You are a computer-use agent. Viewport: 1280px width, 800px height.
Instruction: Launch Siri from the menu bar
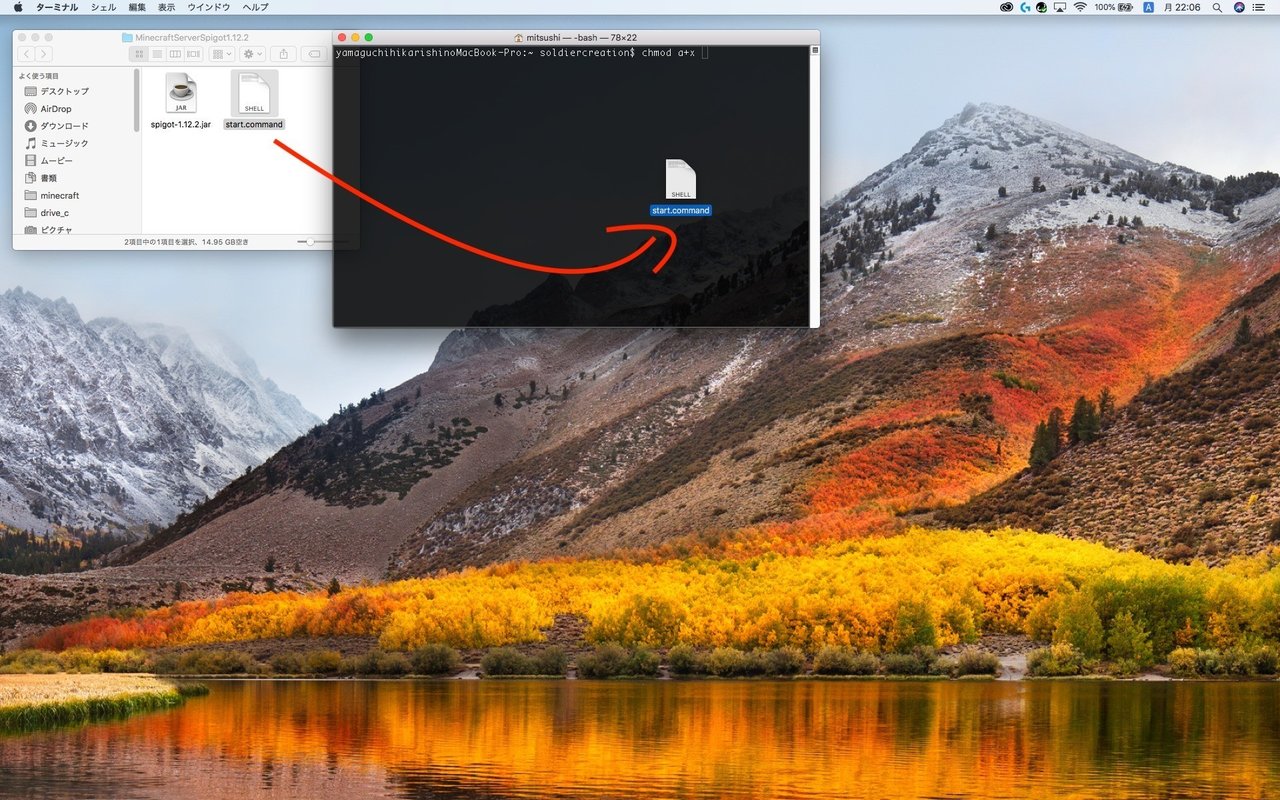click(x=1239, y=7)
